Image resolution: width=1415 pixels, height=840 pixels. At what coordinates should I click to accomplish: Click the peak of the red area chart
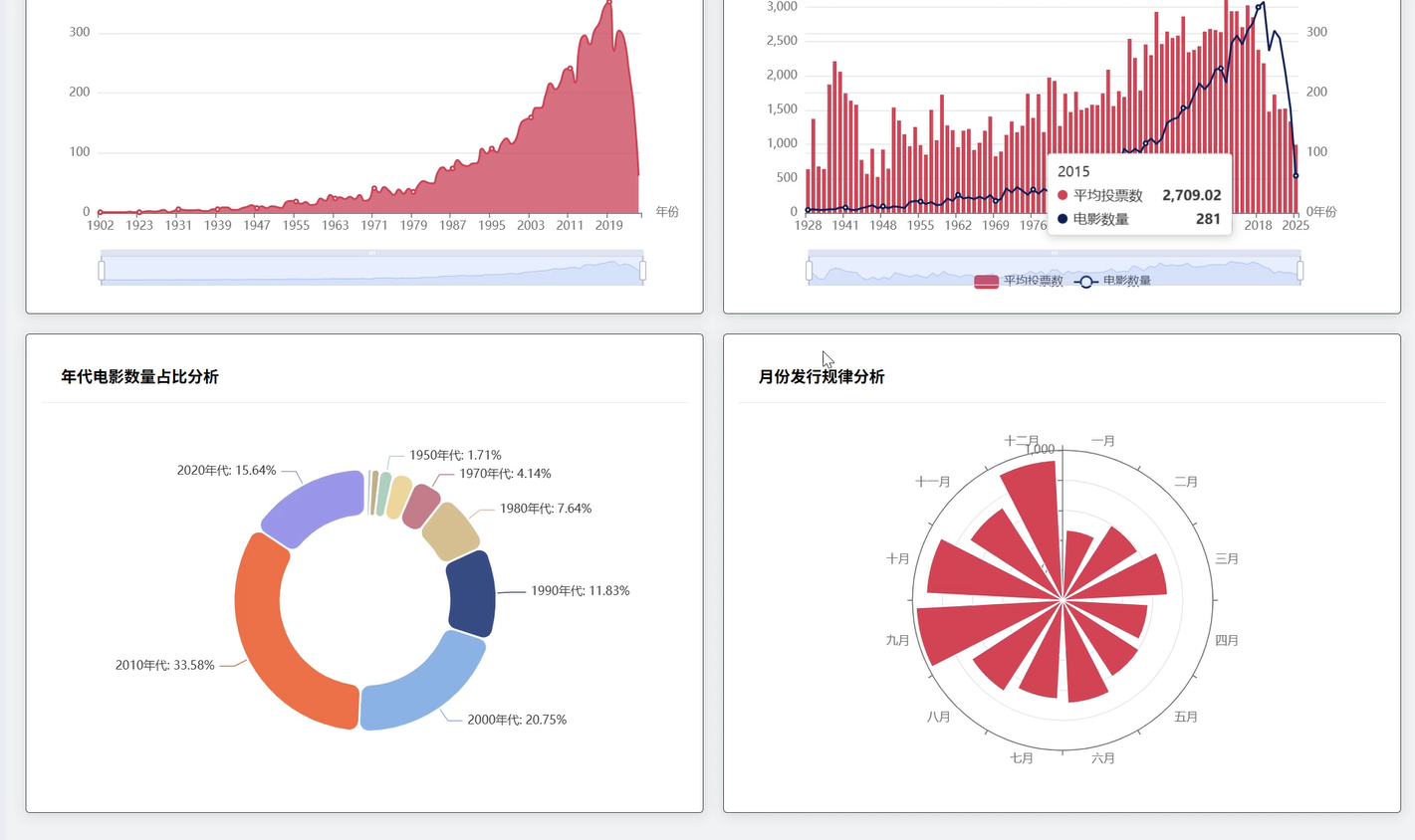pyautogui.click(x=608, y=3)
